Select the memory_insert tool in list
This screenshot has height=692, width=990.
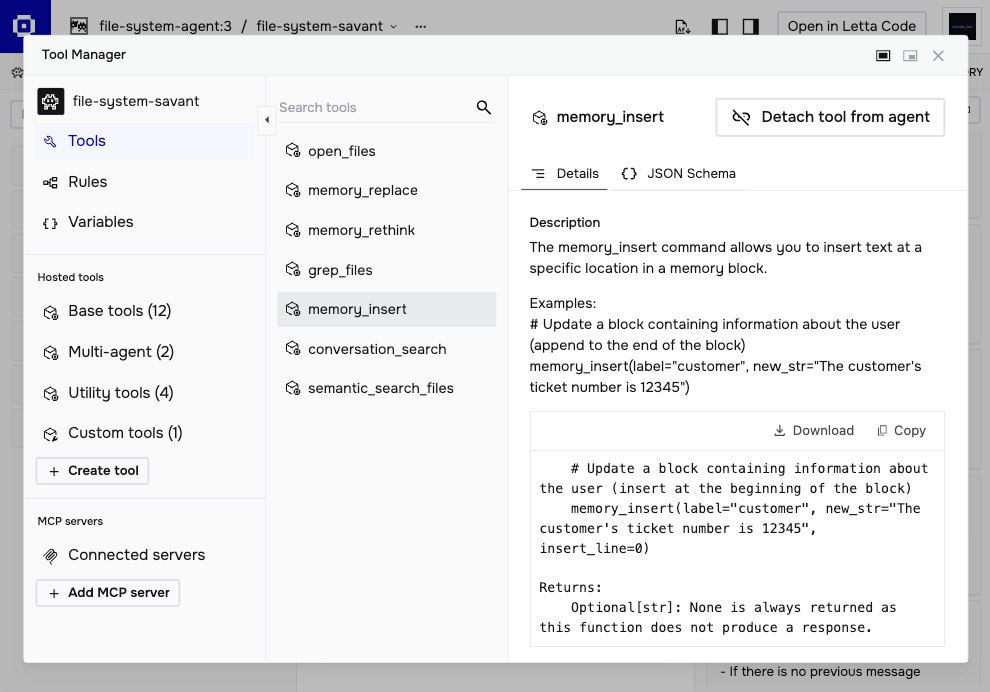tap(386, 309)
